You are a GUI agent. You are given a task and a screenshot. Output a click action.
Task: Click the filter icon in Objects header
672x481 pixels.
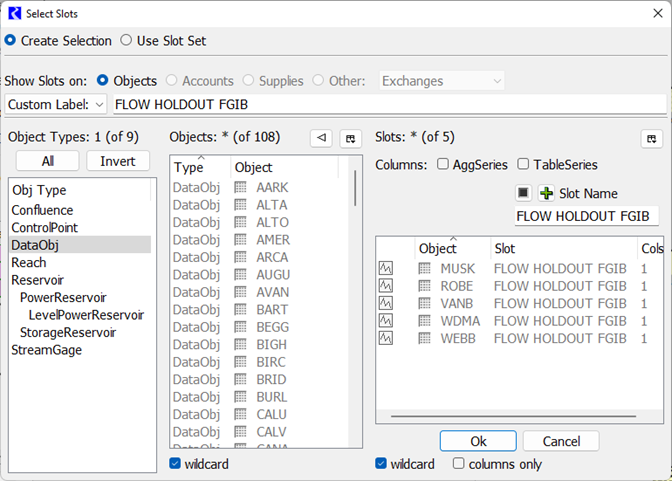click(350, 138)
